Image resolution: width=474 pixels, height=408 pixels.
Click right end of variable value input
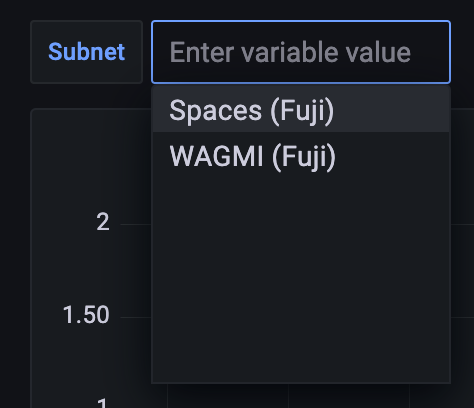click(x=433, y=52)
